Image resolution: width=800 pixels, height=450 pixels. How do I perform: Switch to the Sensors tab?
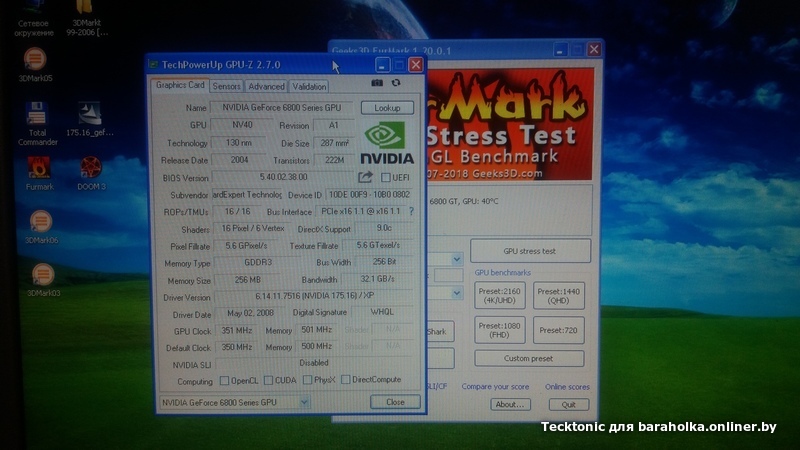[227, 87]
